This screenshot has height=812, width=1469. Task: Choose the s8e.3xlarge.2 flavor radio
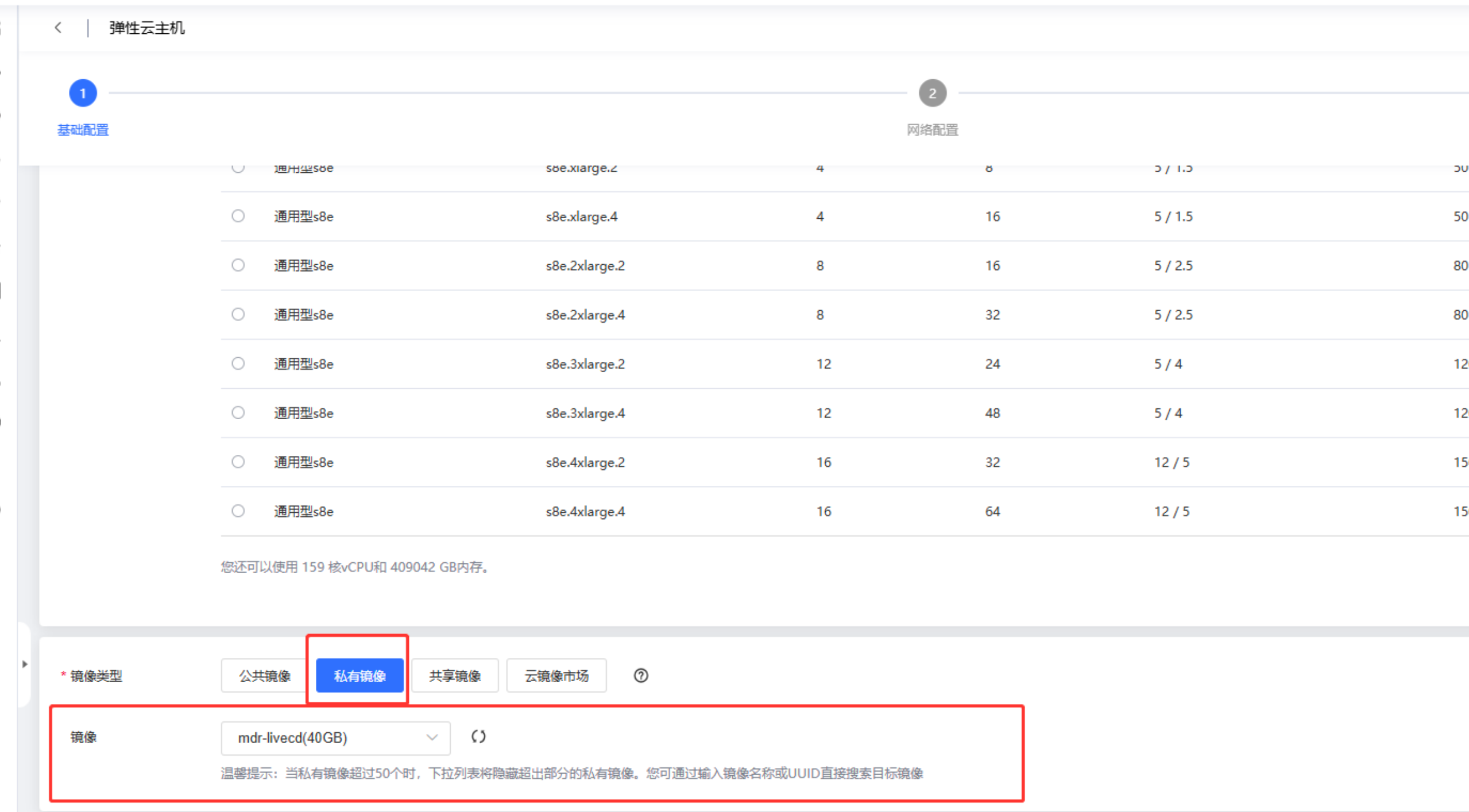pos(238,364)
